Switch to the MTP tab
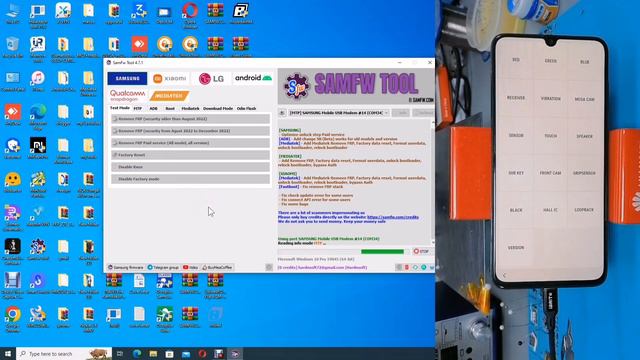640x360 pixels. click(138, 109)
